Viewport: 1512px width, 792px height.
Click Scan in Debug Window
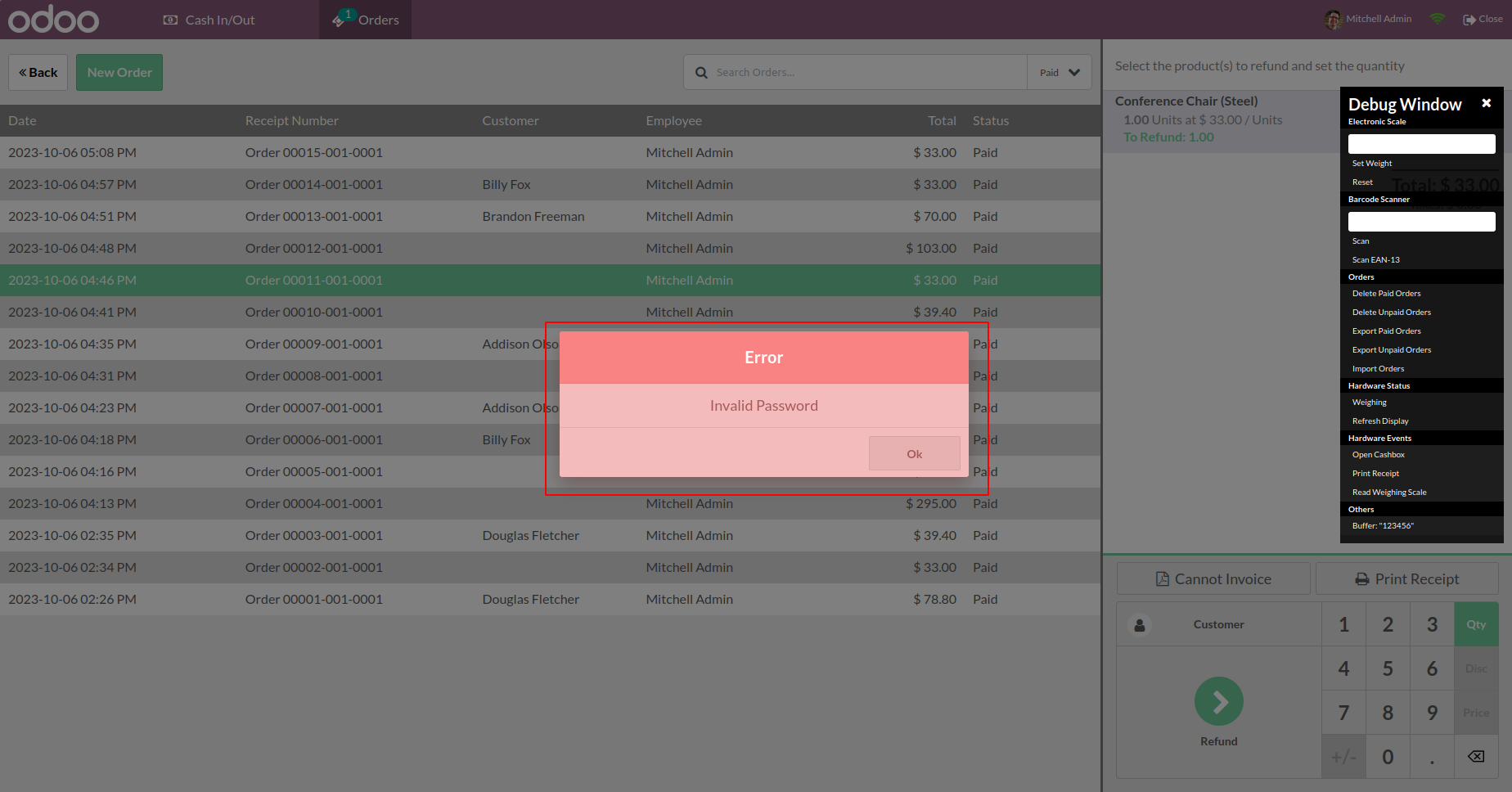(1361, 241)
